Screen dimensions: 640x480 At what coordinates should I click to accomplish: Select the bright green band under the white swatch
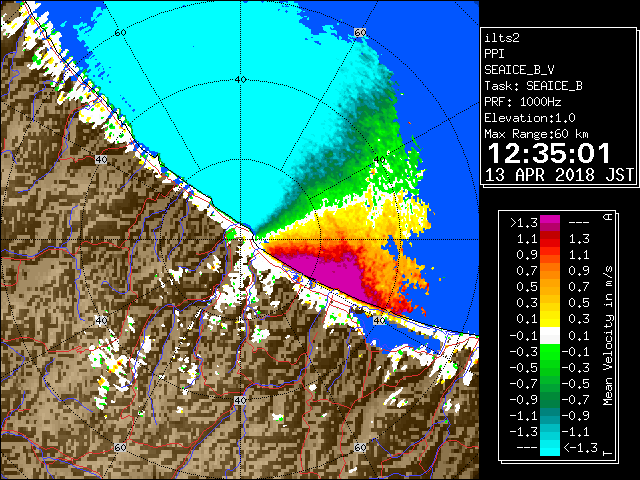550,352
